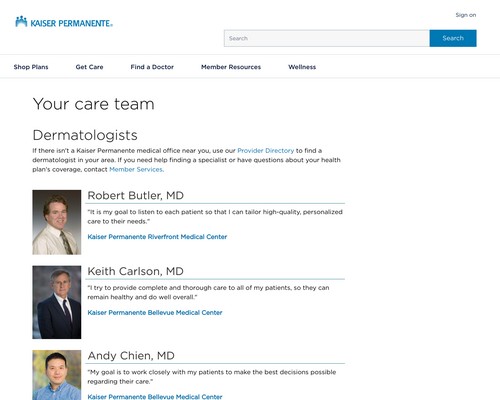Click the blue Search button
This screenshot has width=500, height=400.
pos(453,38)
